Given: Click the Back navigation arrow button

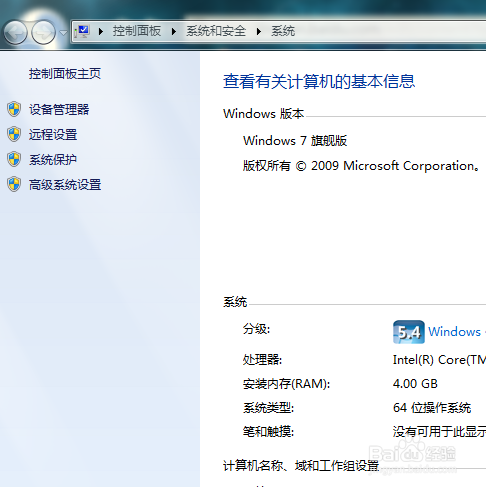Looking at the screenshot, I should (15, 32).
